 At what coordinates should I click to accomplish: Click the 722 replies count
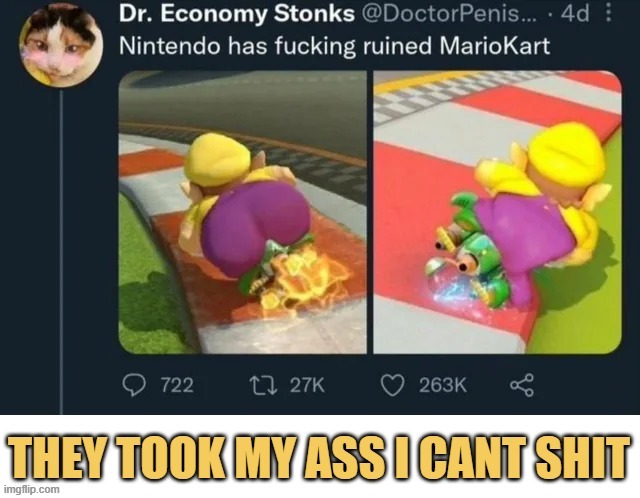(177, 385)
